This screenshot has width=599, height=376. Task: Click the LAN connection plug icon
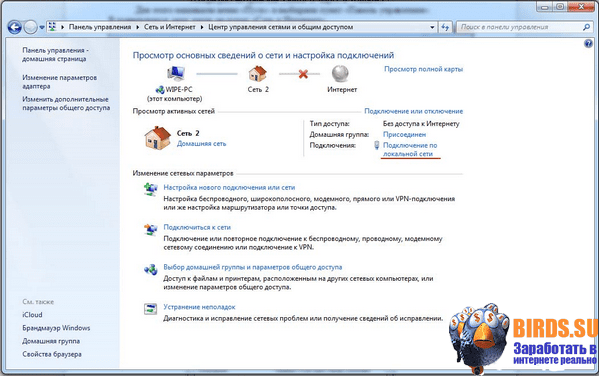coord(376,145)
